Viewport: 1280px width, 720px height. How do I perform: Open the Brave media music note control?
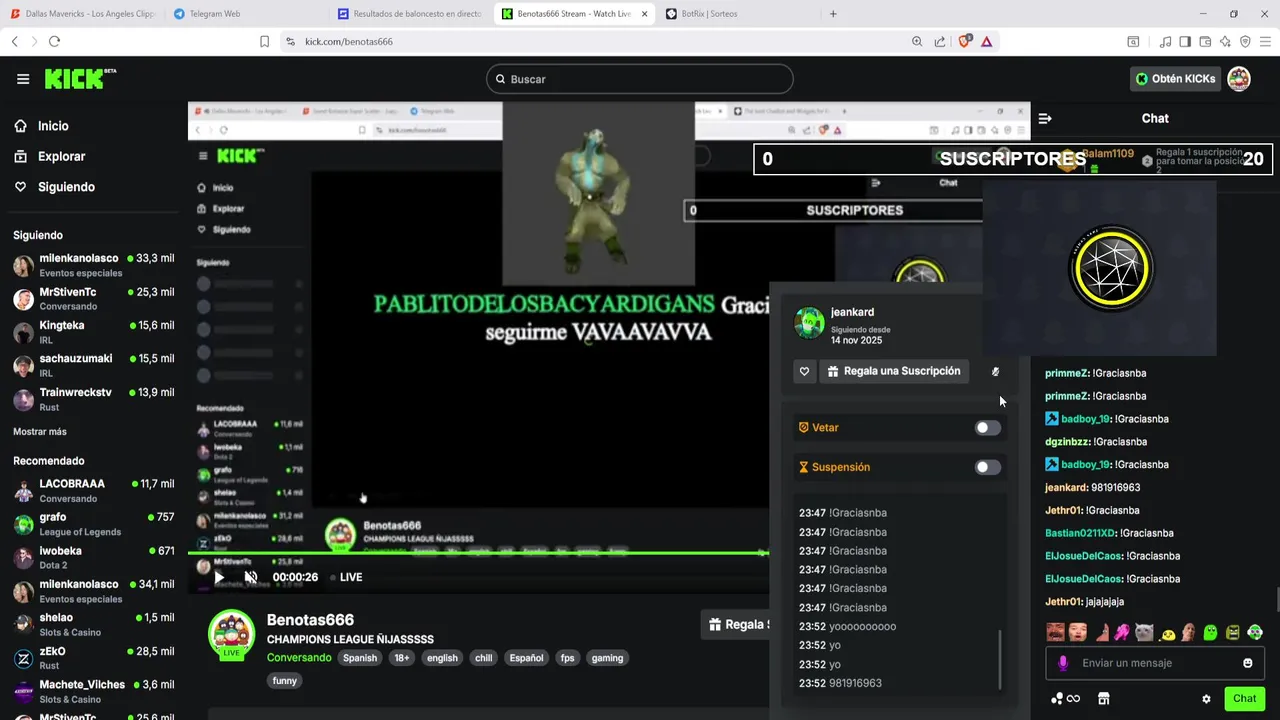coord(1165,41)
